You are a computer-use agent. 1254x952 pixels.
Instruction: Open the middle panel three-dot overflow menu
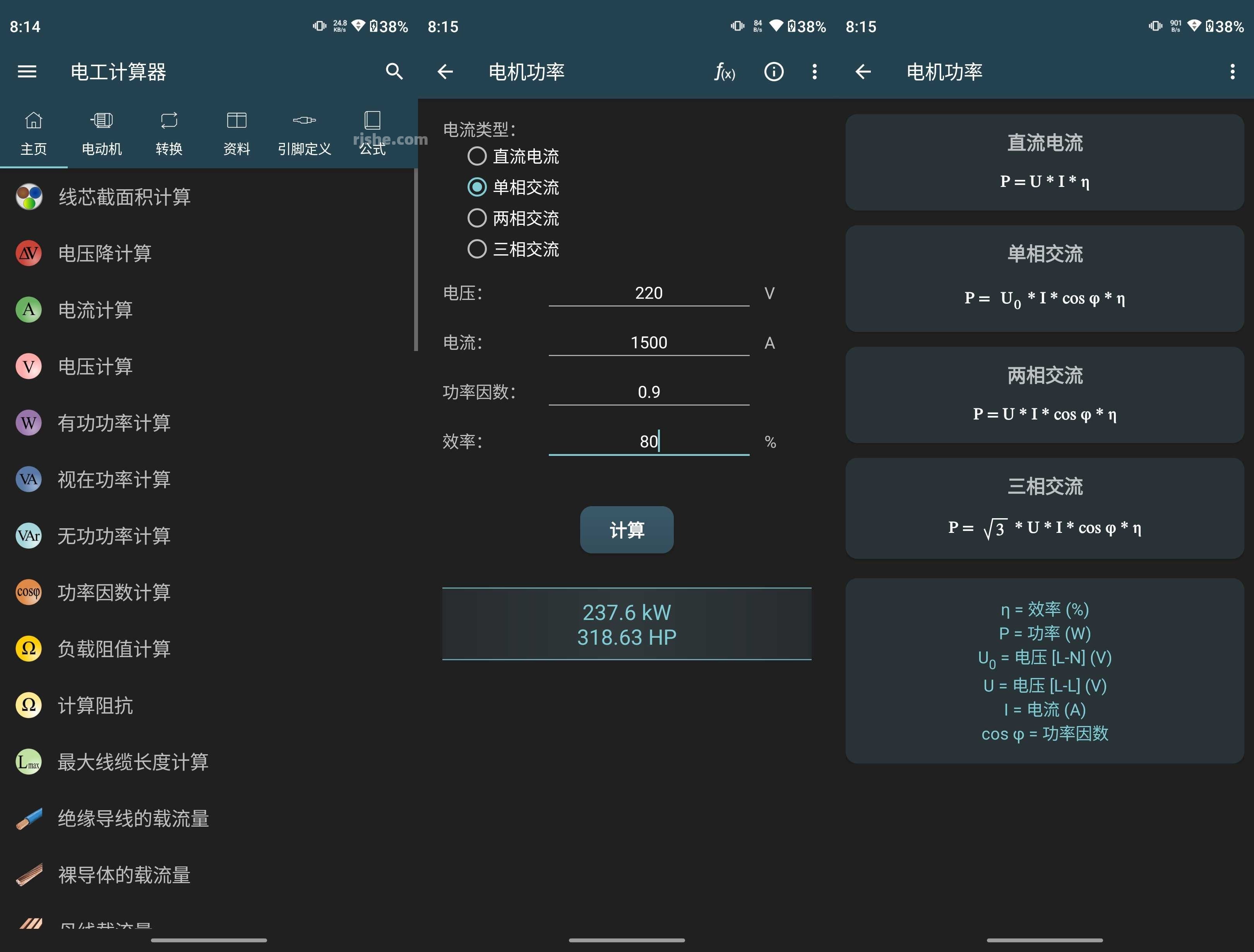[x=815, y=72]
